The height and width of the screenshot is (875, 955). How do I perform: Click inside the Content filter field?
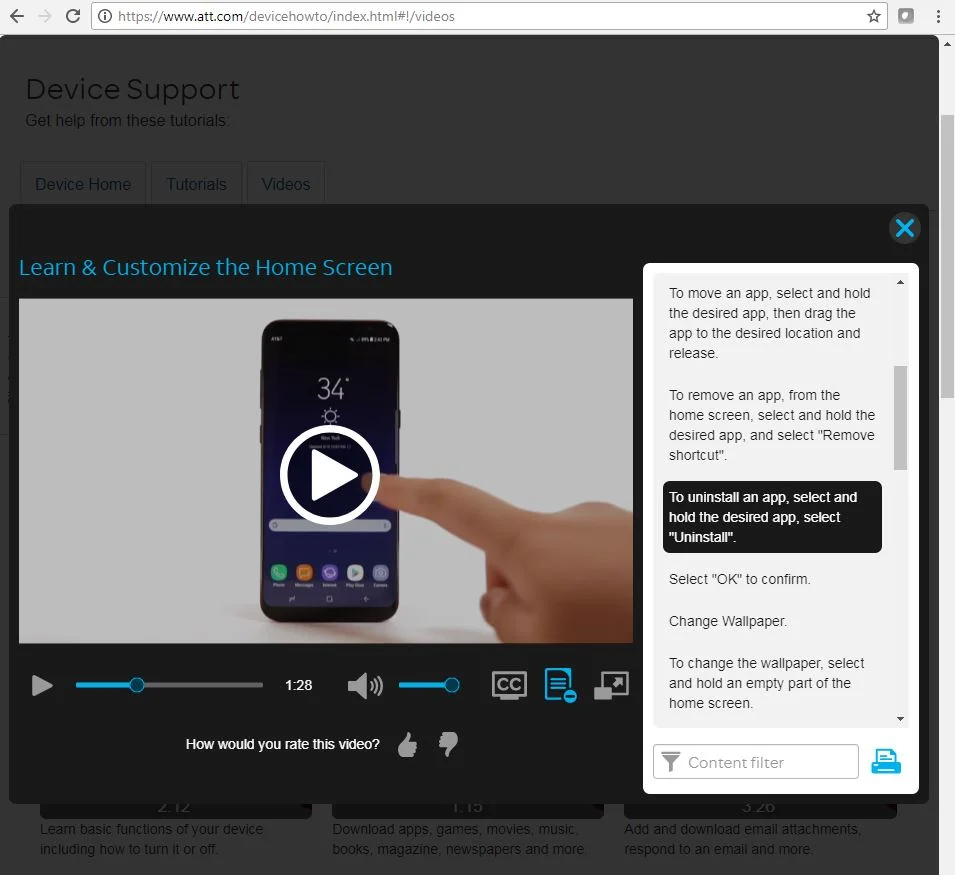760,762
